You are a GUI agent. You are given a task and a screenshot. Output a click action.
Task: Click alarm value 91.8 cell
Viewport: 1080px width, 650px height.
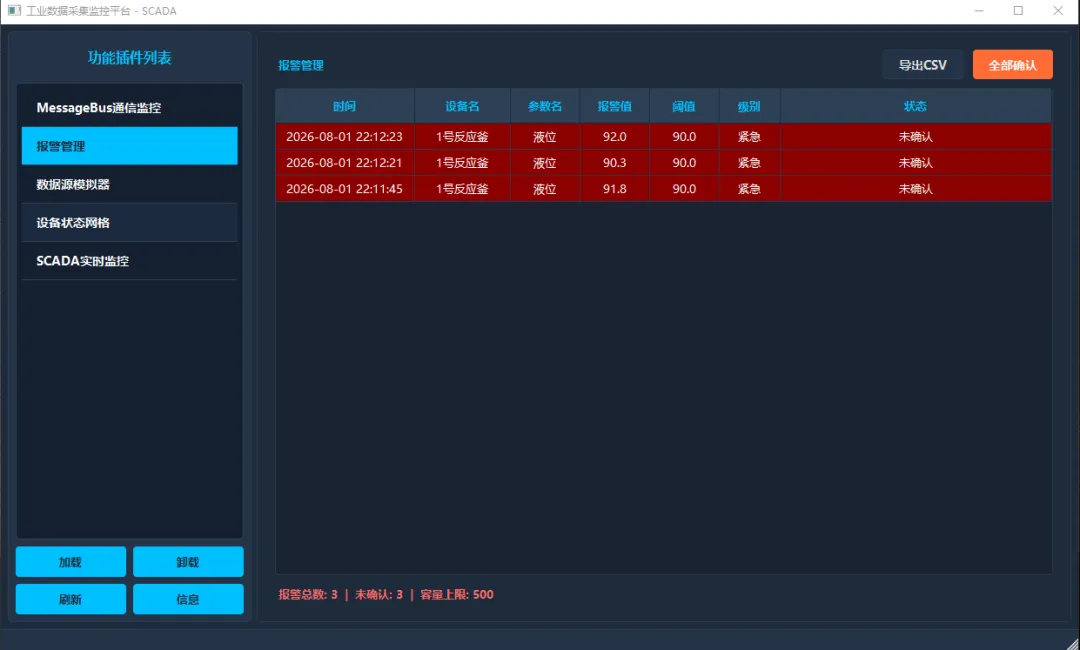pos(614,189)
